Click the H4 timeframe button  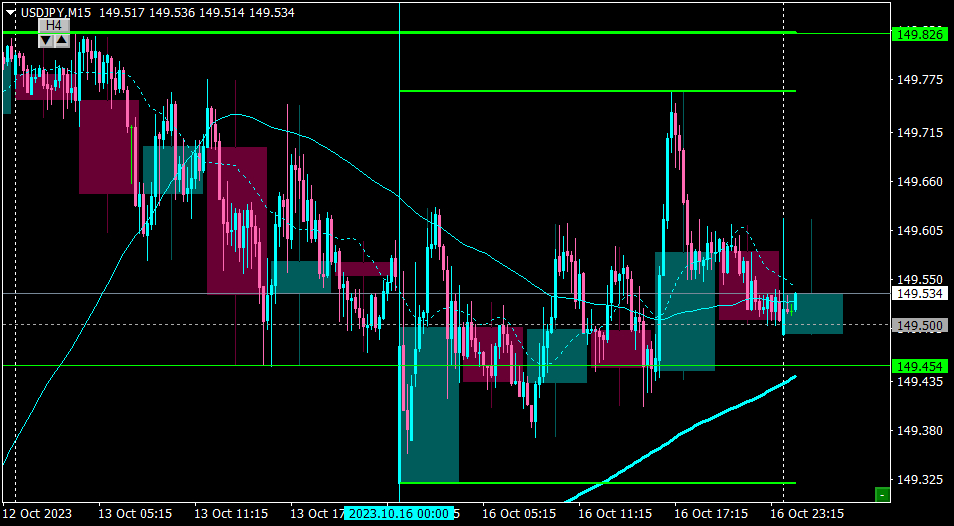54,26
